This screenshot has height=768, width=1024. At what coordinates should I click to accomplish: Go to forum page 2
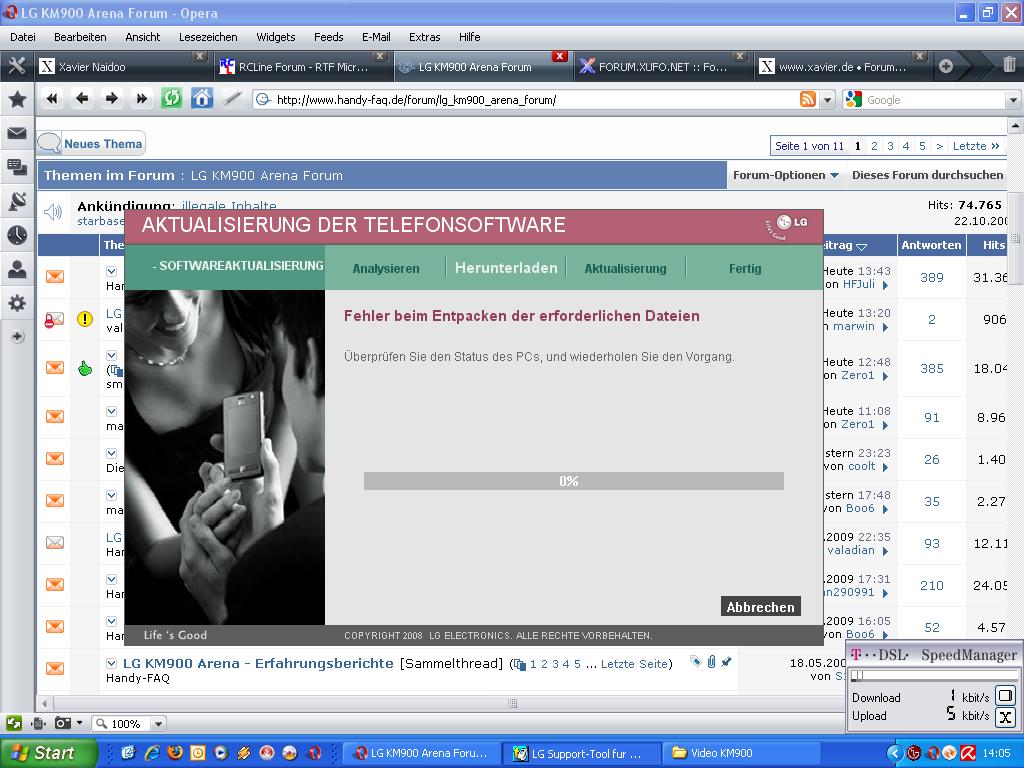[874, 146]
